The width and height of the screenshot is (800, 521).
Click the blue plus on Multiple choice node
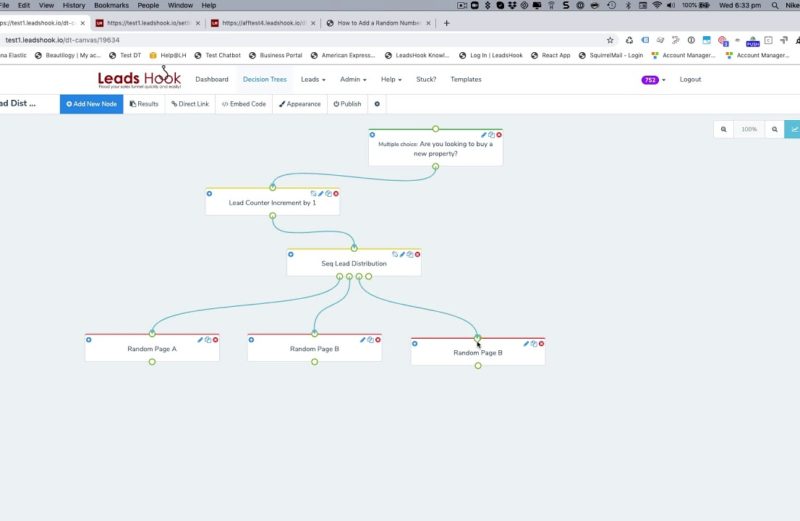point(372,135)
